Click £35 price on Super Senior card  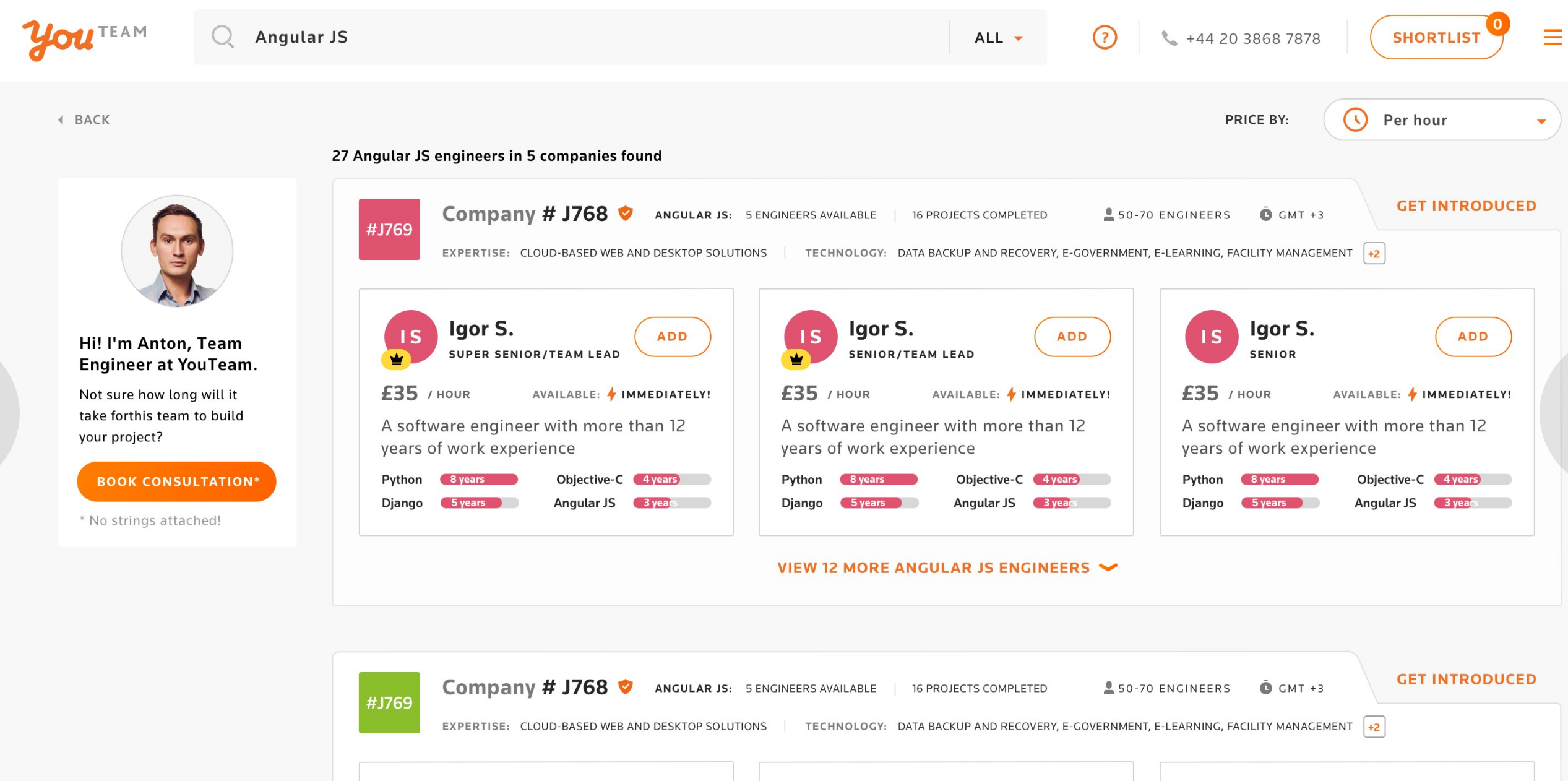[399, 393]
